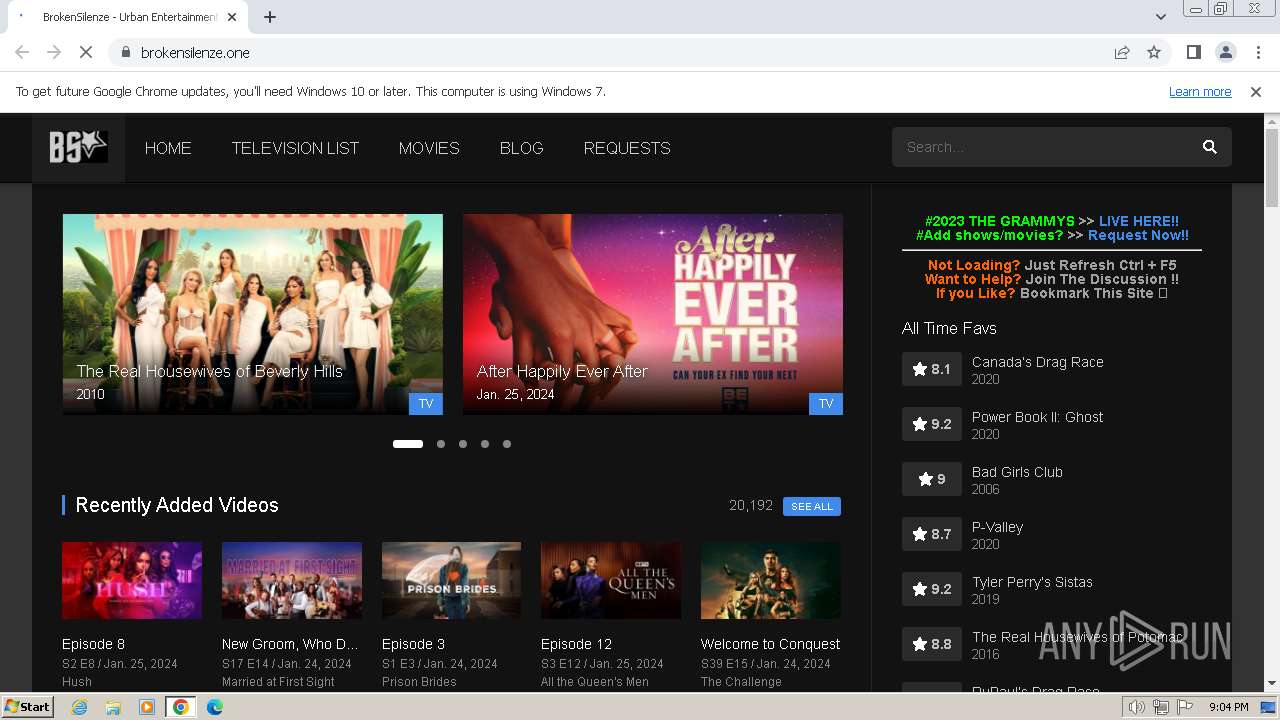1280x720 pixels.
Task: Open The Challenge episode thumbnail
Action: 771,581
